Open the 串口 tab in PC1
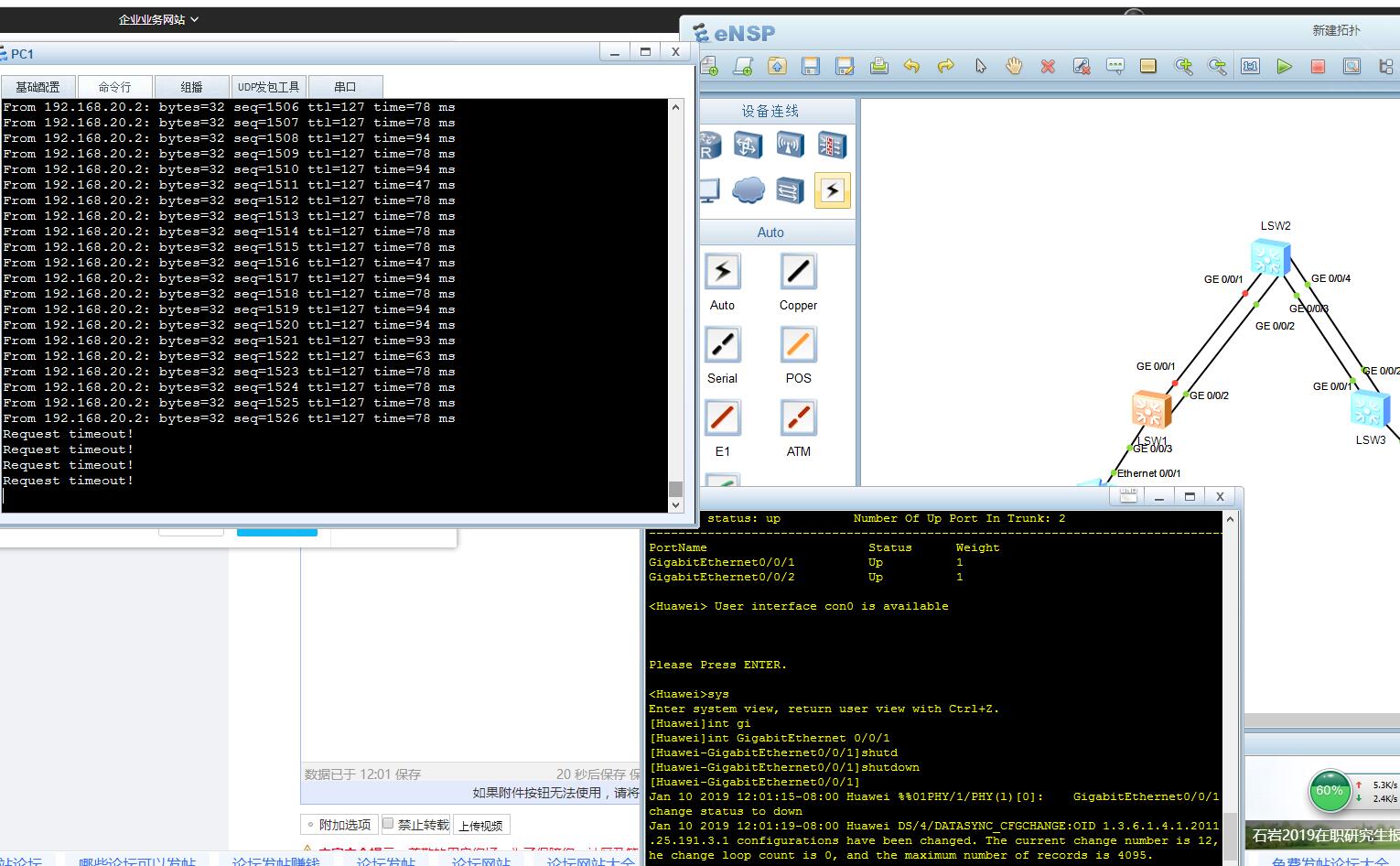 pos(345,87)
